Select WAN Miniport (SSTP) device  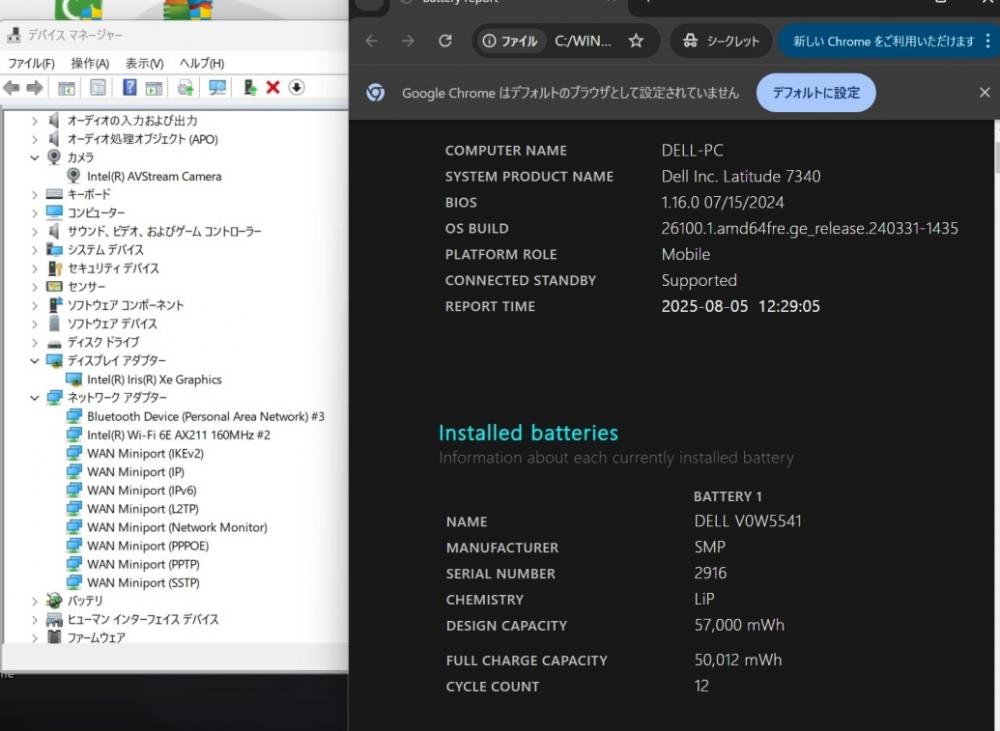[143, 583]
